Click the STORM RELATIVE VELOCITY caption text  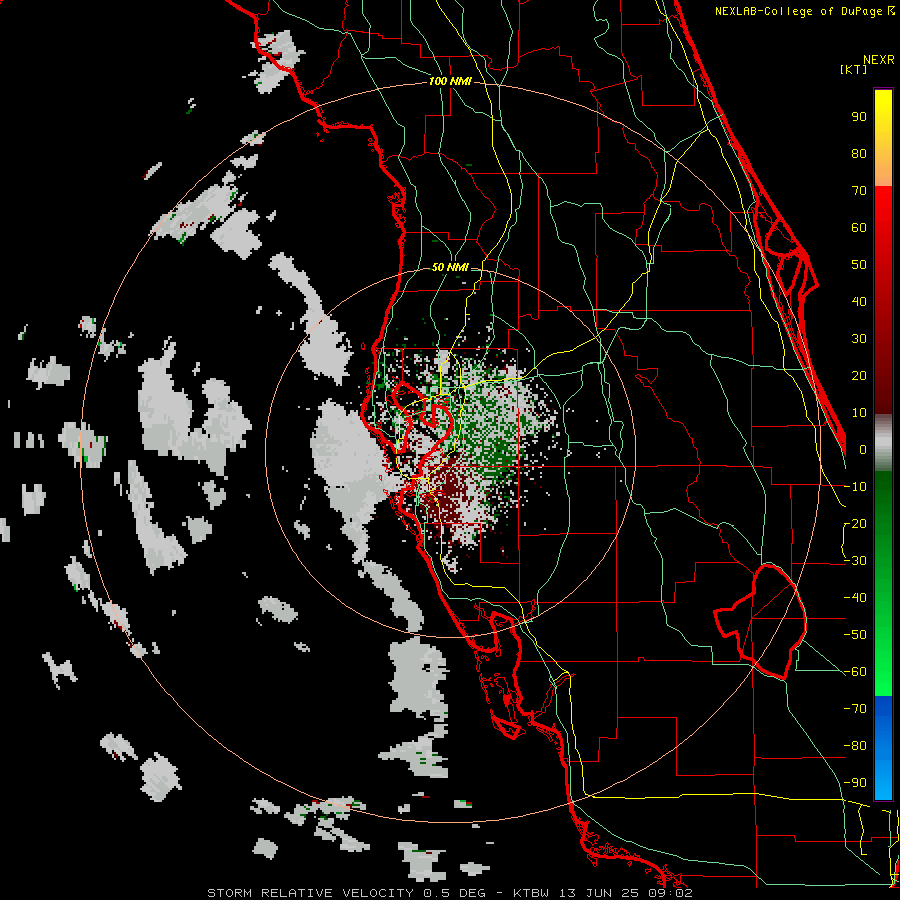click(x=311, y=893)
